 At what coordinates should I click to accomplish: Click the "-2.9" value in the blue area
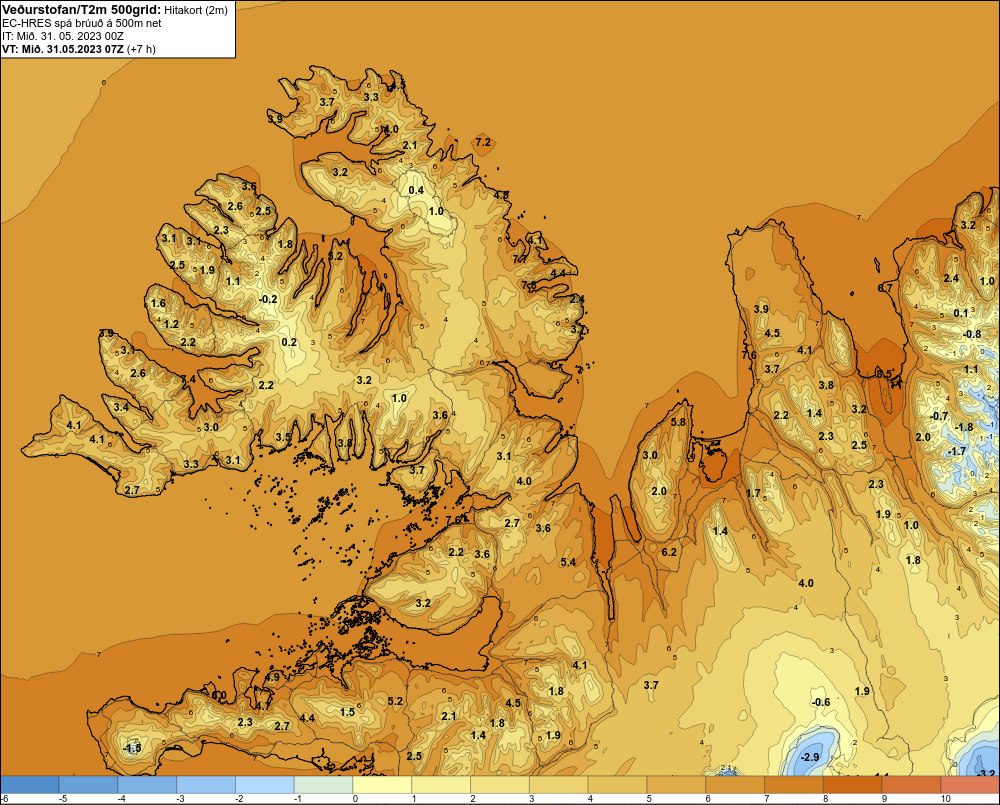[x=809, y=757]
